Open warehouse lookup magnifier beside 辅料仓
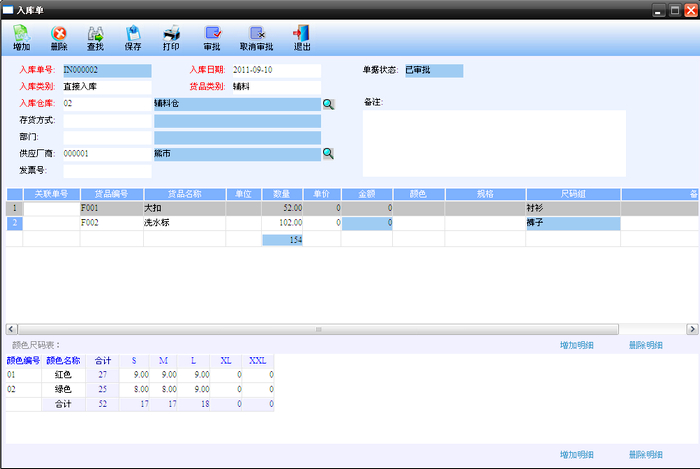The width and height of the screenshot is (700, 469). (x=328, y=103)
